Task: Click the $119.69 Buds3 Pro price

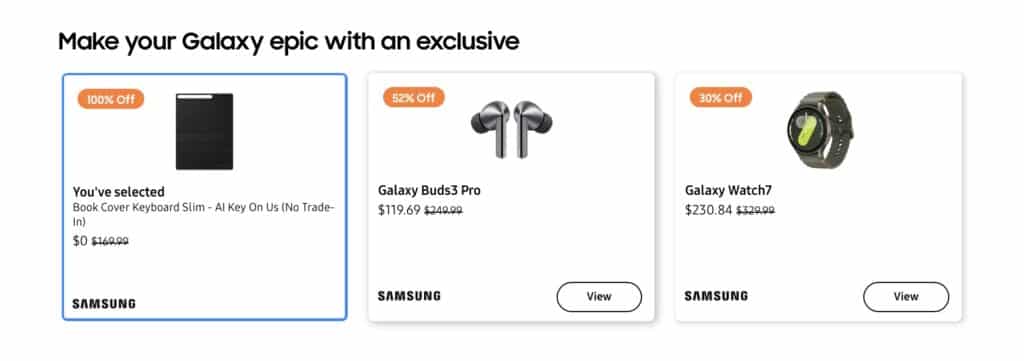Action: point(399,210)
